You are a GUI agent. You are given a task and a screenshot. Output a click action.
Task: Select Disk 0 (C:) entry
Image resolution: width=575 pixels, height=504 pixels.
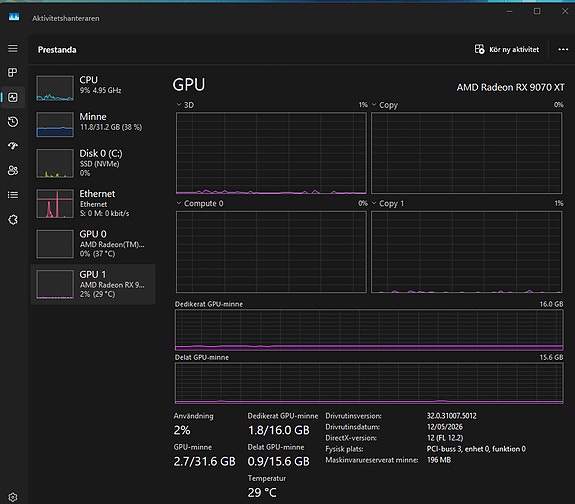[93, 163]
